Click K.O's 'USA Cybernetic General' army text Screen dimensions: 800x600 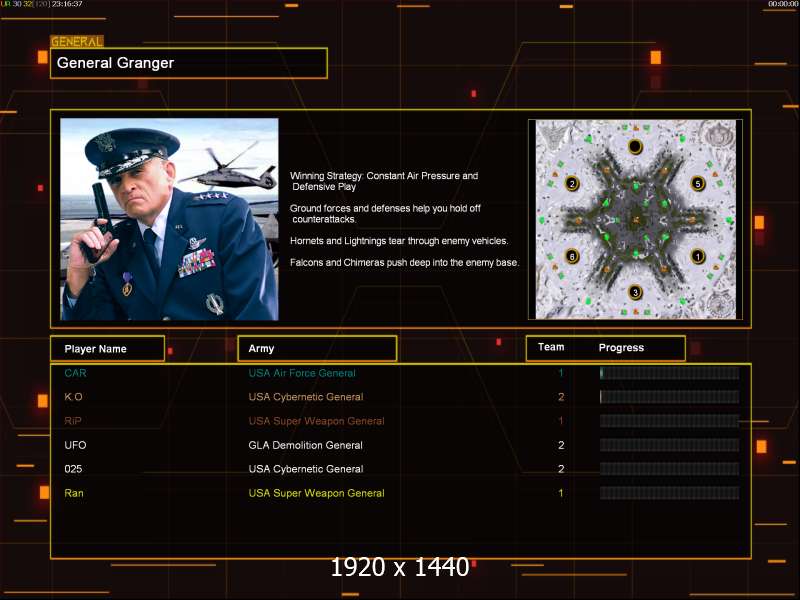[306, 397]
